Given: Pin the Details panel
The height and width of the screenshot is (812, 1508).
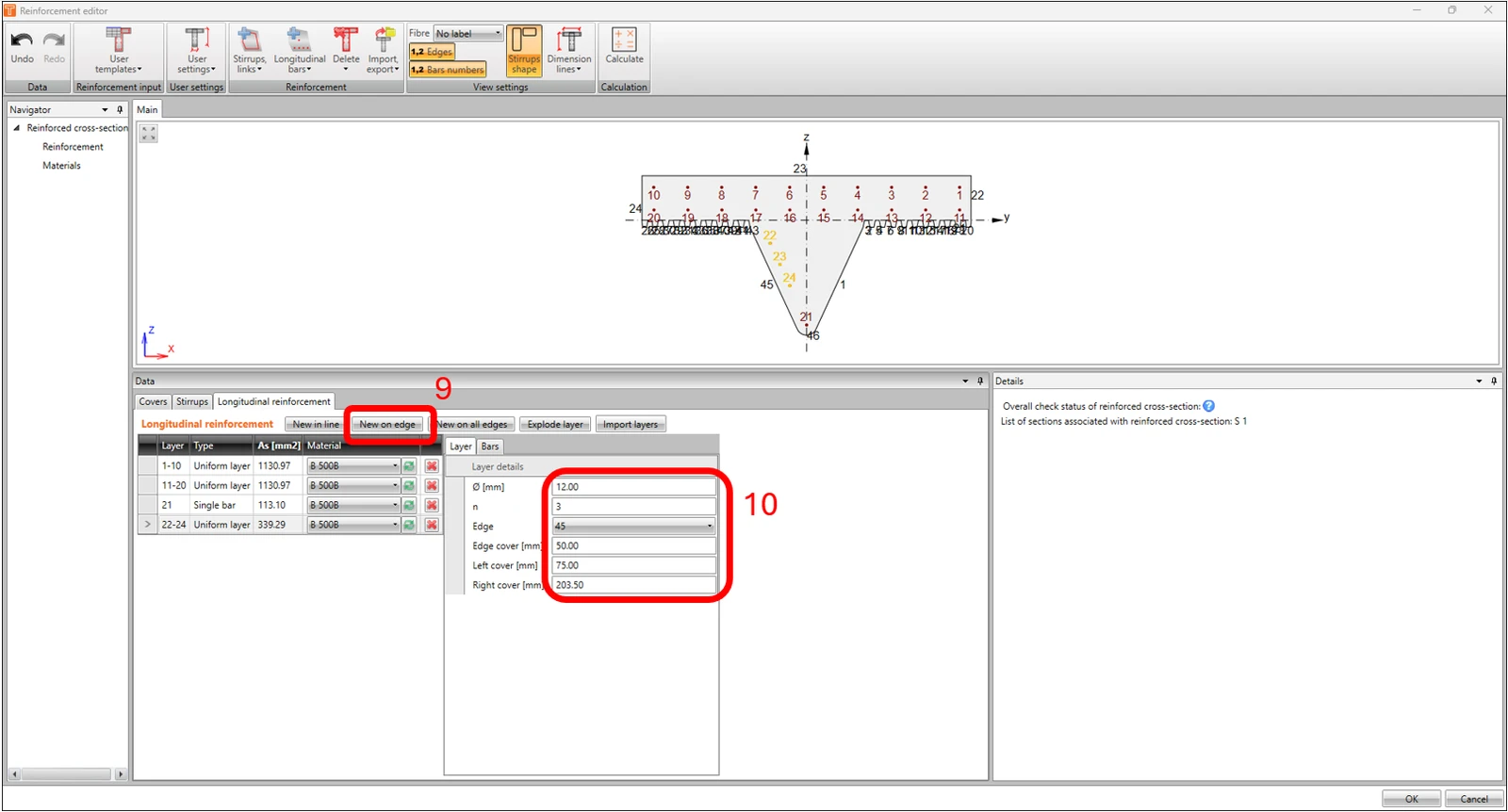Looking at the screenshot, I should [1494, 382].
